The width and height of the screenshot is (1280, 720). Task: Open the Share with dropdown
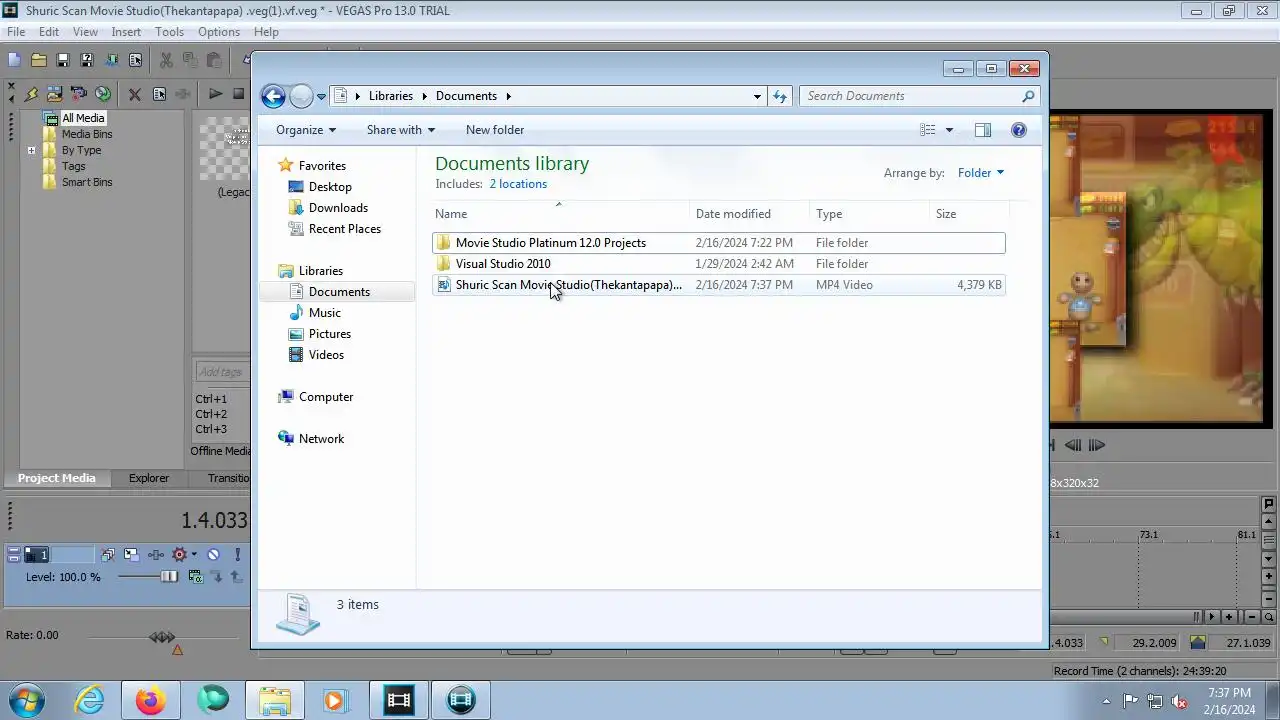pos(400,130)
